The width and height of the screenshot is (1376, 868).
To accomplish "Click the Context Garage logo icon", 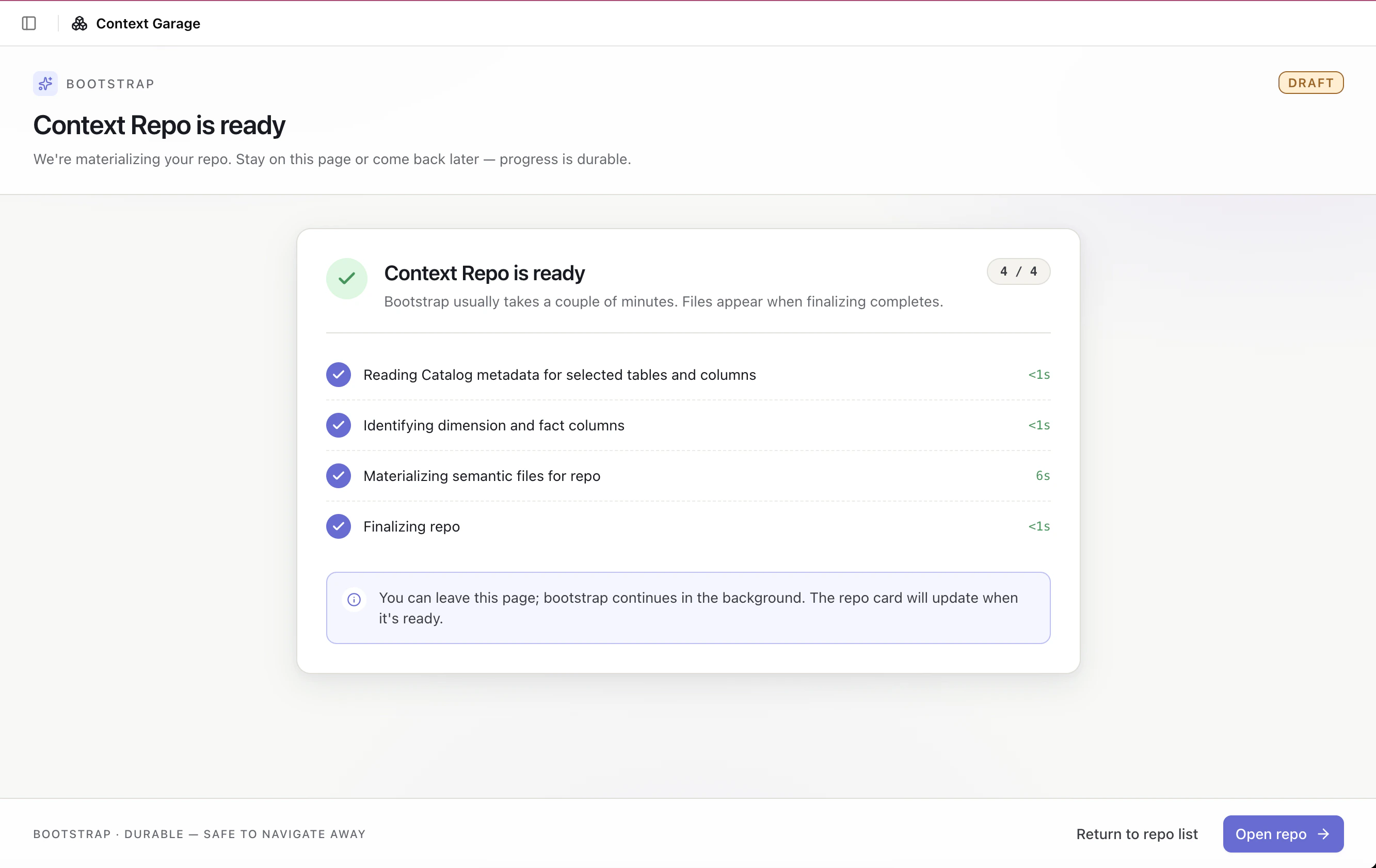I will [79, 23].
